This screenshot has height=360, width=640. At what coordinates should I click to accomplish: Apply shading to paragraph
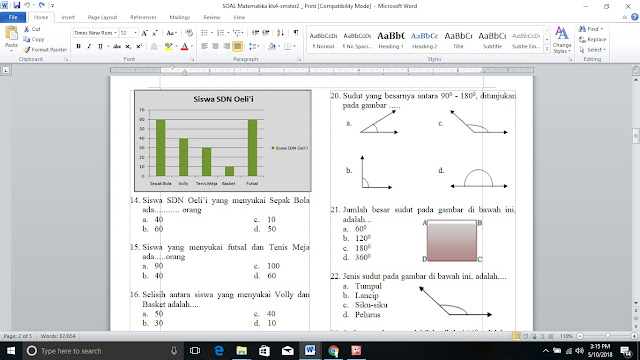pos(273,47)
